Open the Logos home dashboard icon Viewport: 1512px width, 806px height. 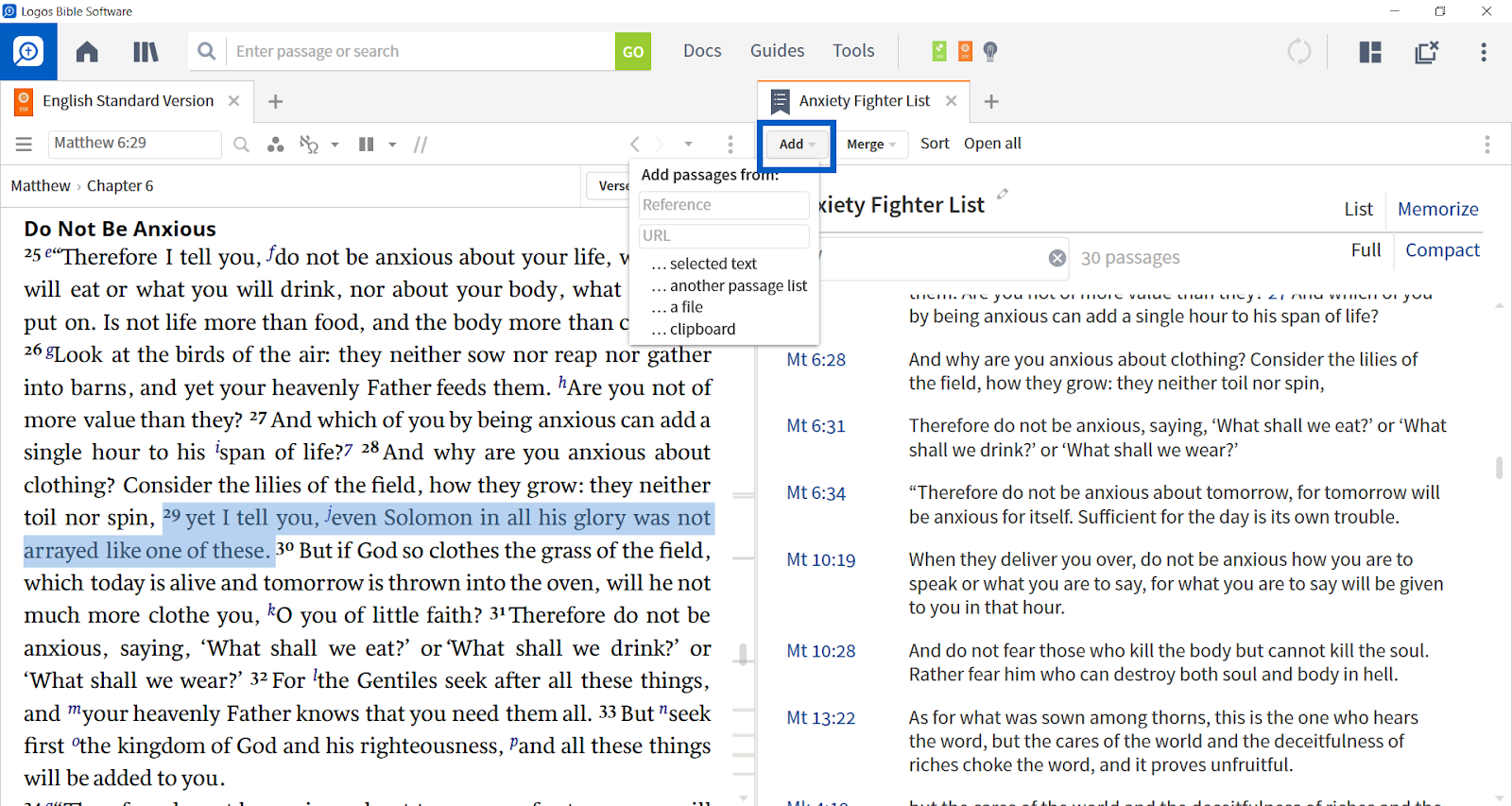(x=28, y=51)
